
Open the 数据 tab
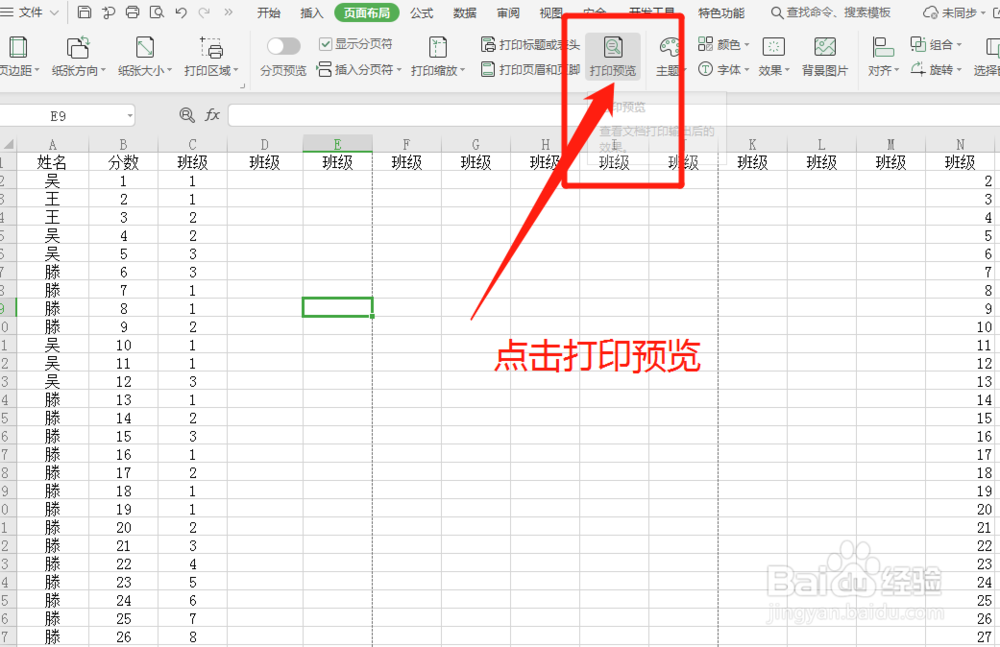pyautogui.click(x=465, y=13)
